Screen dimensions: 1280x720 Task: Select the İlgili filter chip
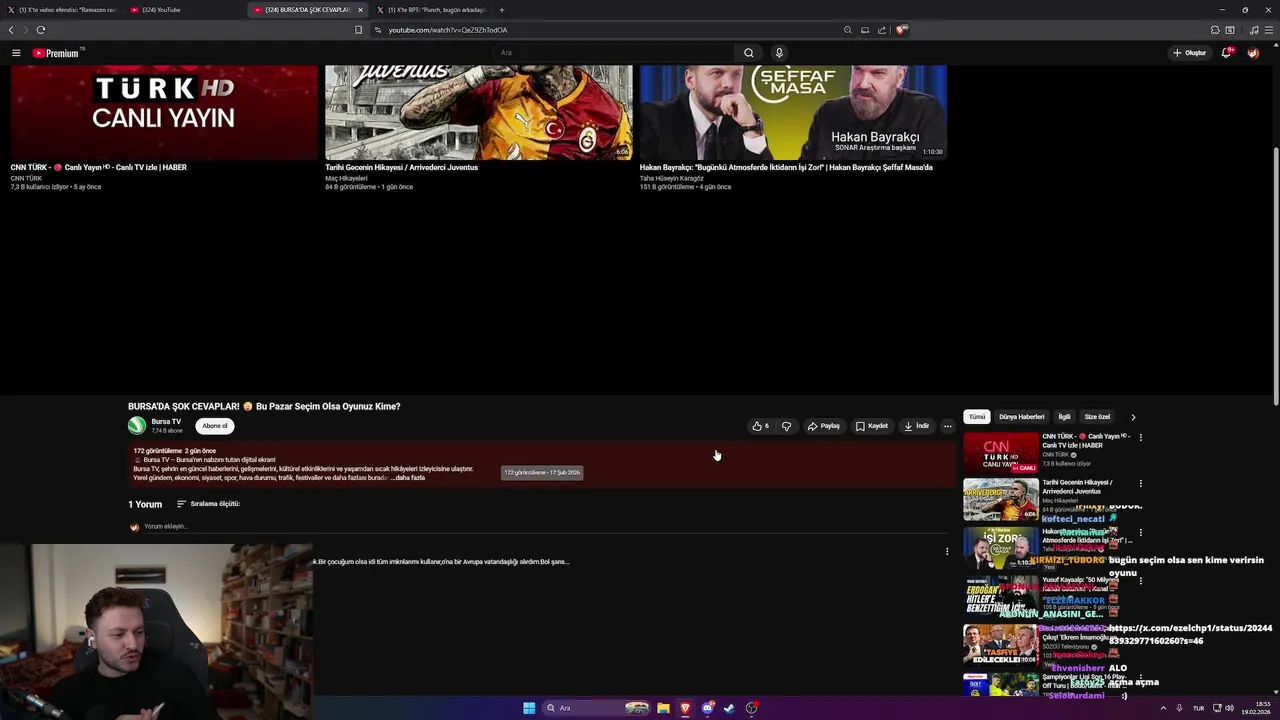[x=1064, y=417]
